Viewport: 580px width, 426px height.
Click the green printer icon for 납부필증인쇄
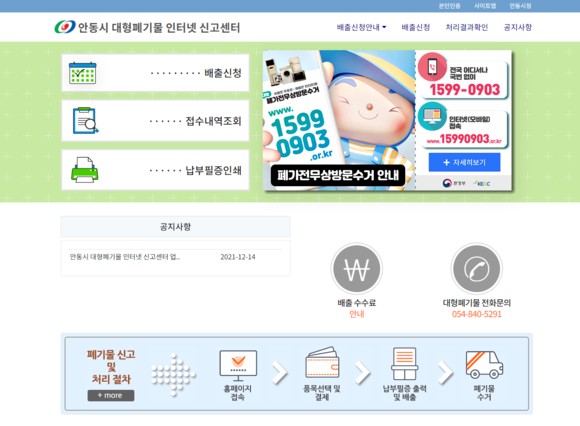85,170
